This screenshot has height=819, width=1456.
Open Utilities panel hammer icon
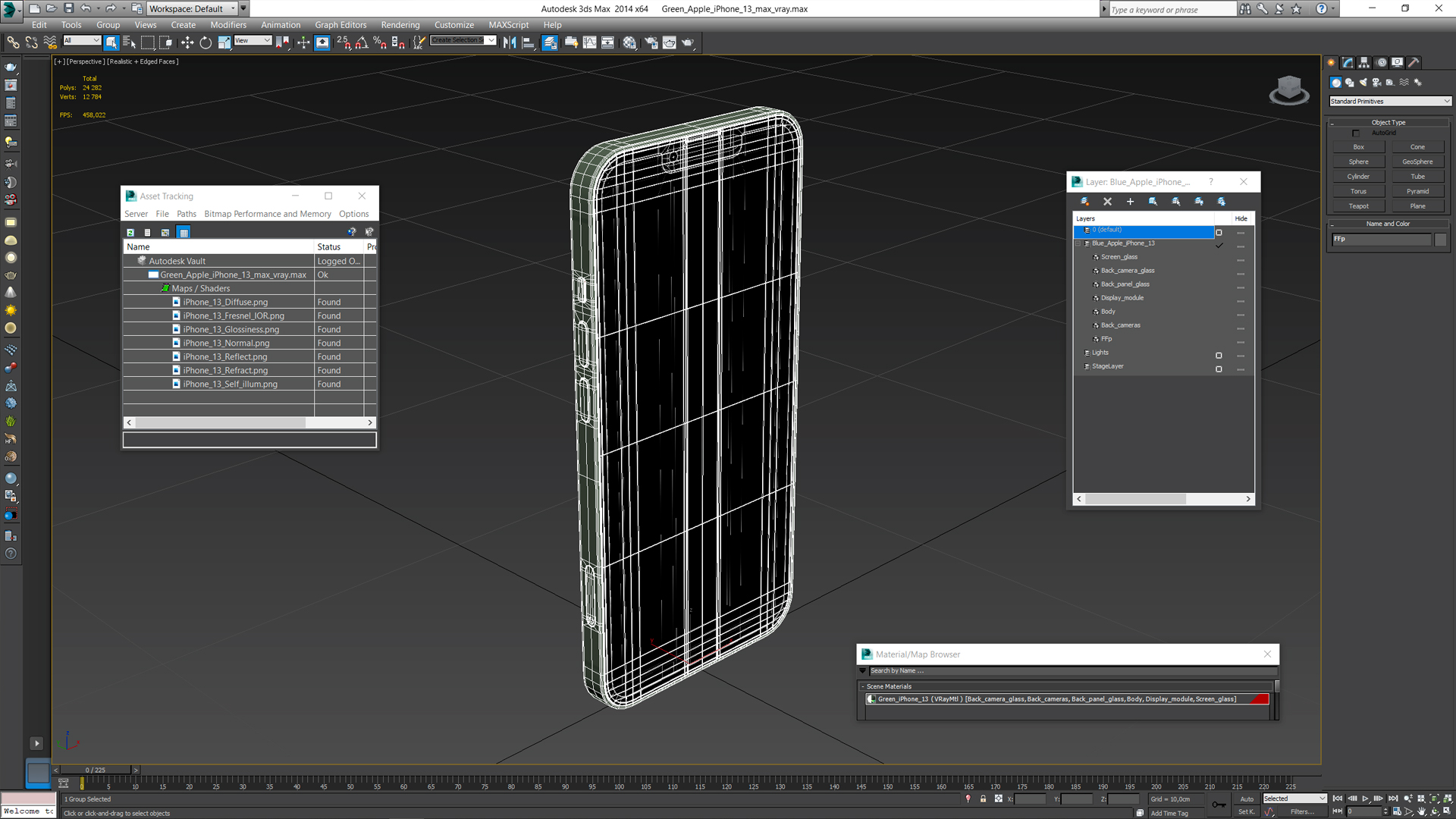coord(1414,63)
